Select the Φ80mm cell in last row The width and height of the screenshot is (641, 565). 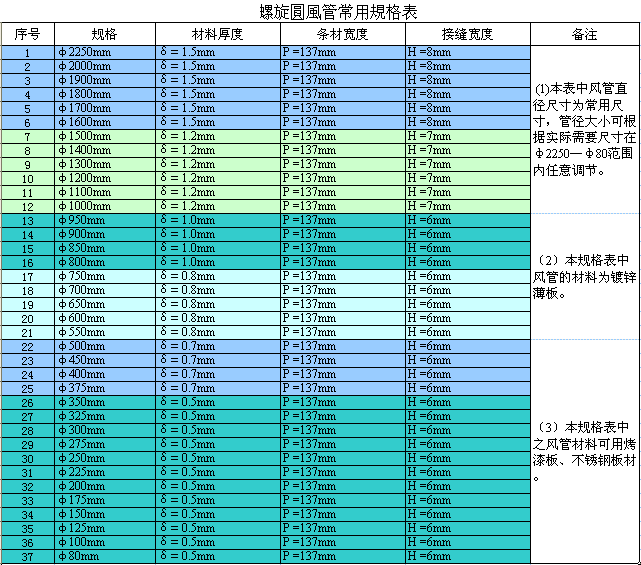pos(104,556)
